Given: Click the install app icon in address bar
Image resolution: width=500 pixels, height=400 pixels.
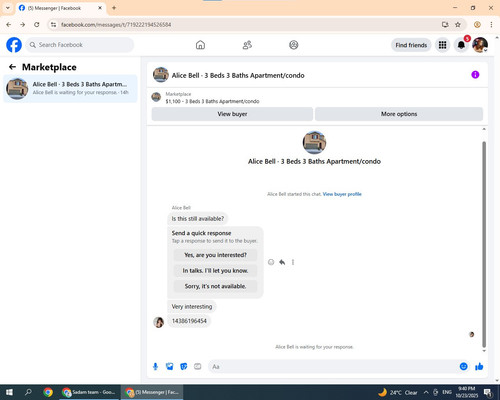Looking at the screenshot, I should coord(445,25).
